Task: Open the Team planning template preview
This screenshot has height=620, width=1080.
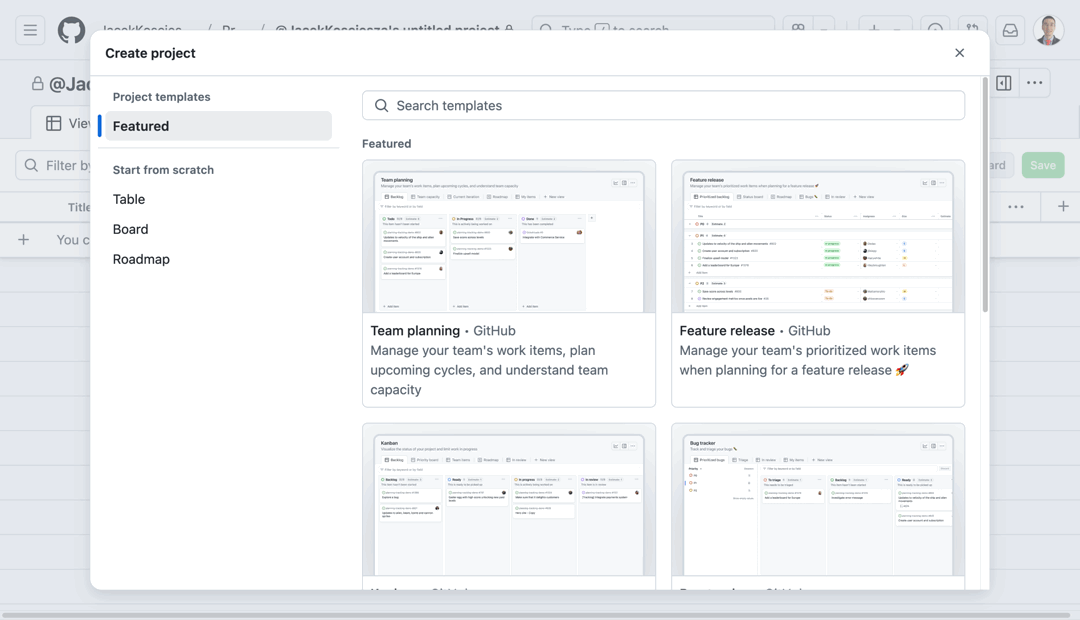Action: pos(509,236)
